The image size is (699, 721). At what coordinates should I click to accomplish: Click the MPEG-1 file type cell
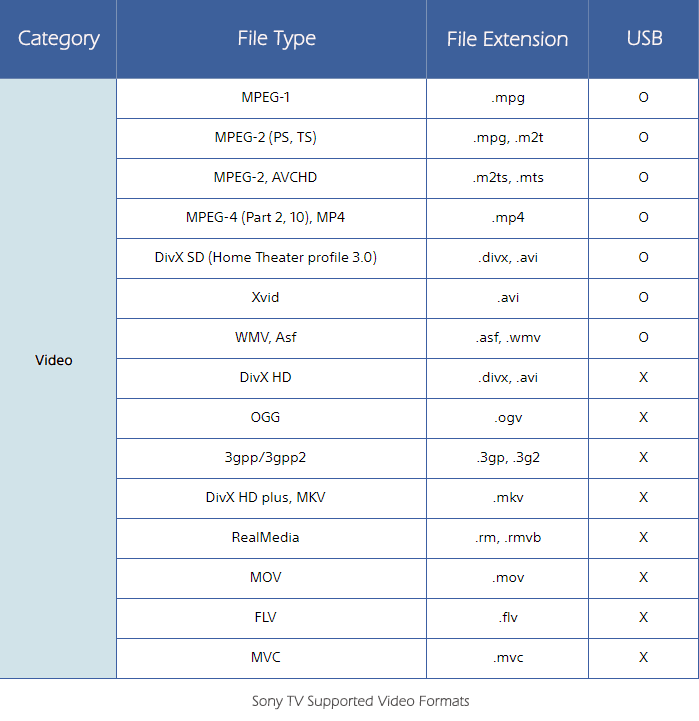coord(266,98)
